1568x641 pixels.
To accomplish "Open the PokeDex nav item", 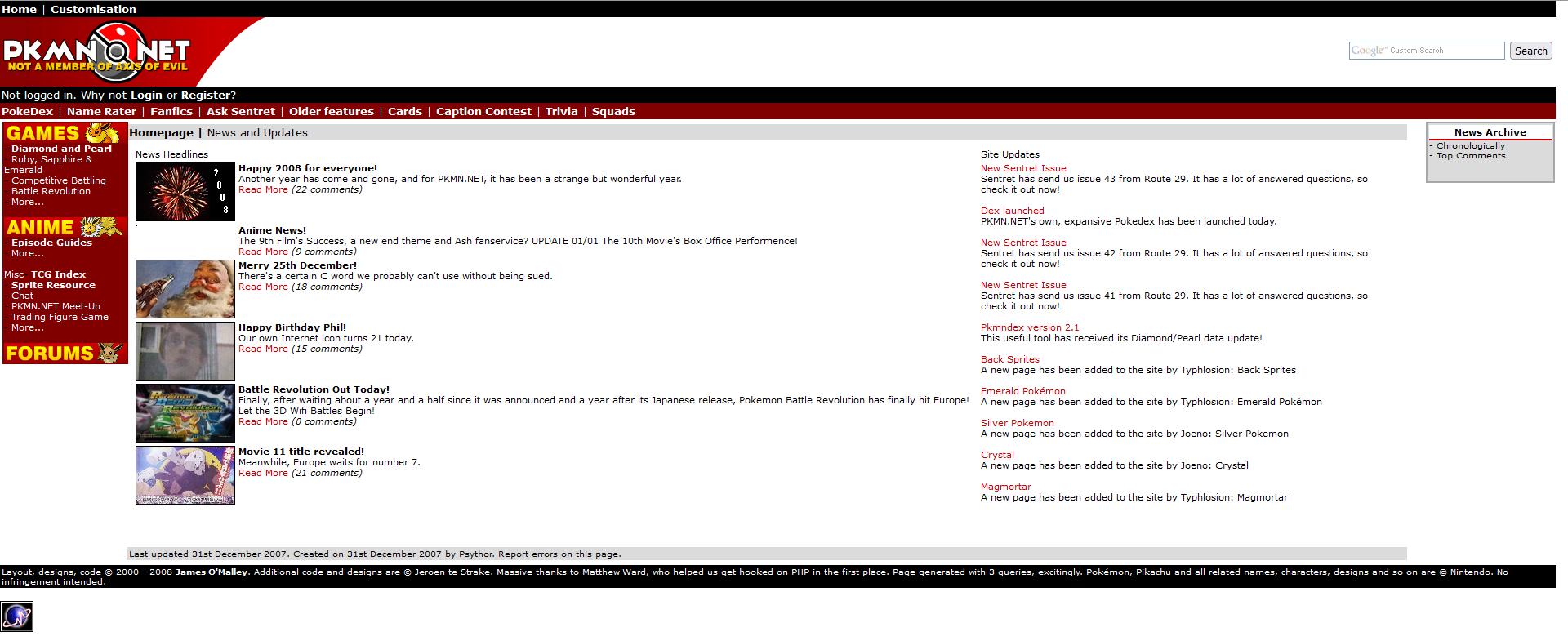I will tap(27, 111).
